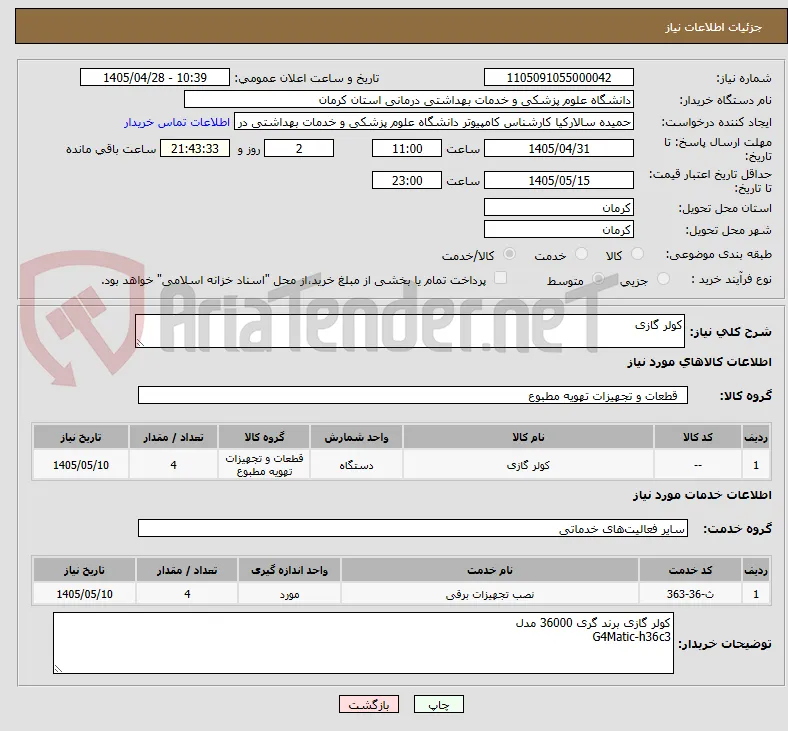
Task: Click the price validity date 1405/05/15
Action: [558, 180]
